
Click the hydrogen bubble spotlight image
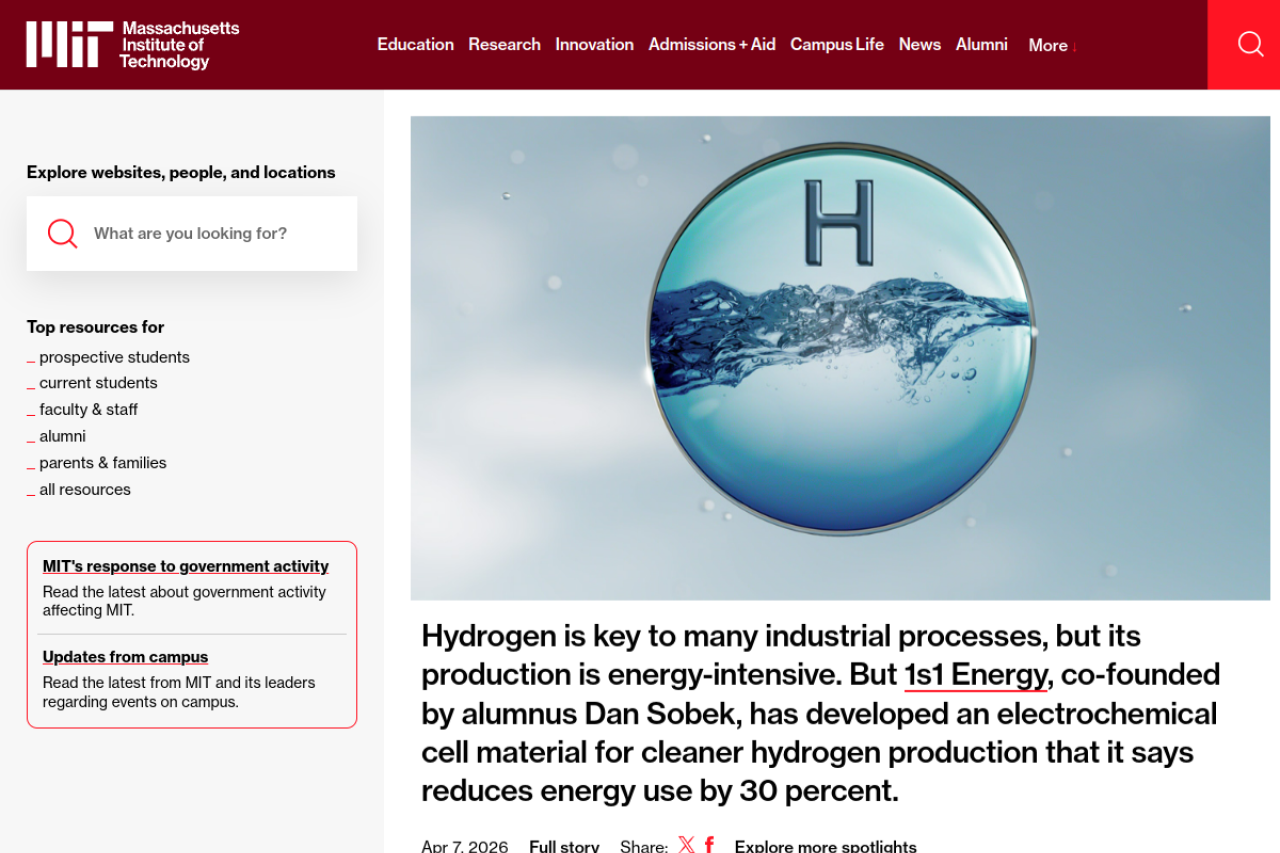pyautogui.click(x=840, y=357)
